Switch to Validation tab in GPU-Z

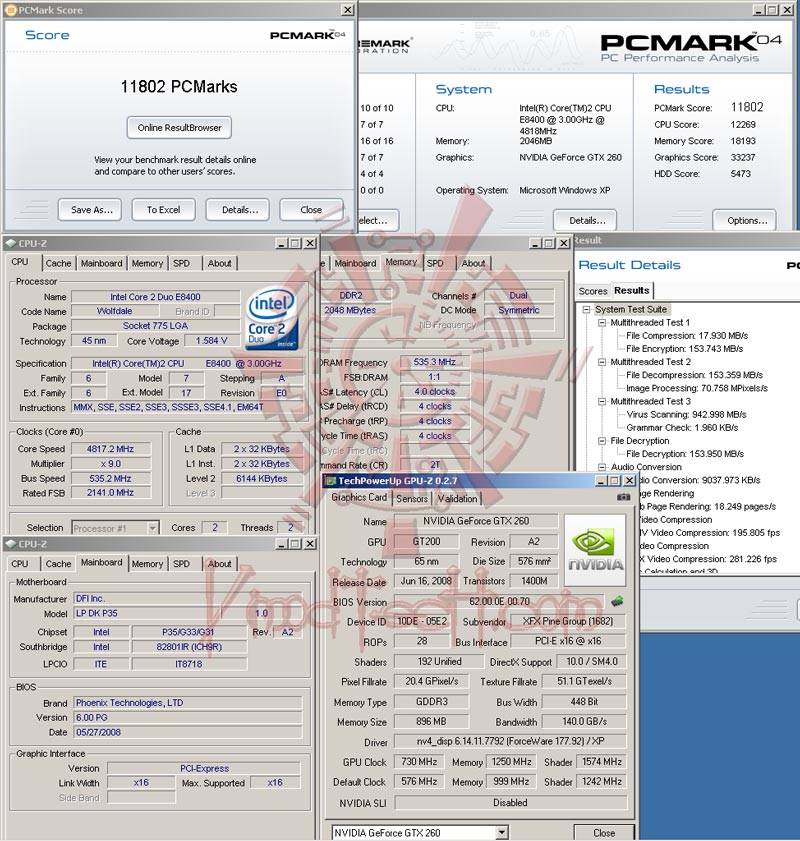pyautogui.click(x=457, y=499)
